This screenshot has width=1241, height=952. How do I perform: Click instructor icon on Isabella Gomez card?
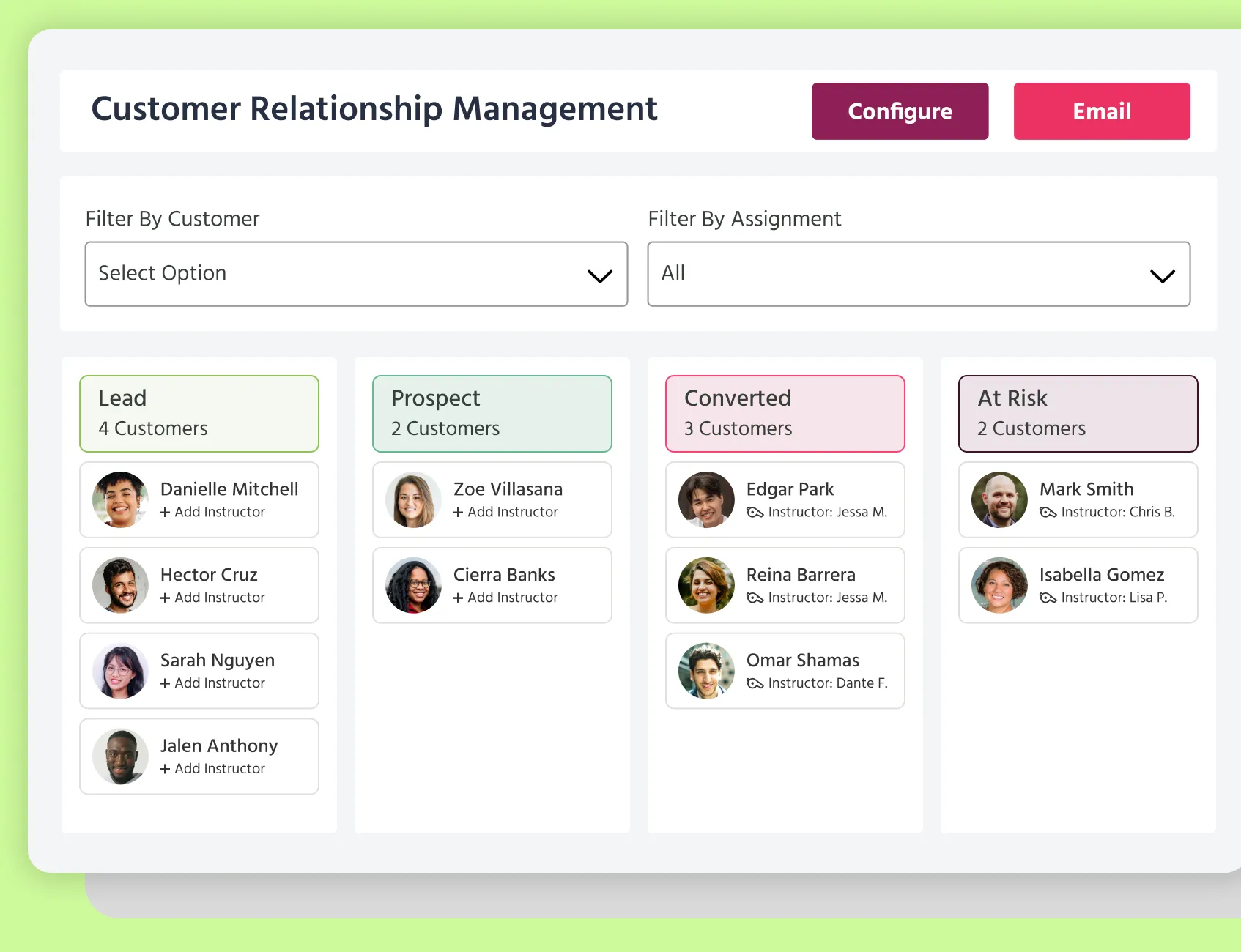click(x=1048, y=598)
